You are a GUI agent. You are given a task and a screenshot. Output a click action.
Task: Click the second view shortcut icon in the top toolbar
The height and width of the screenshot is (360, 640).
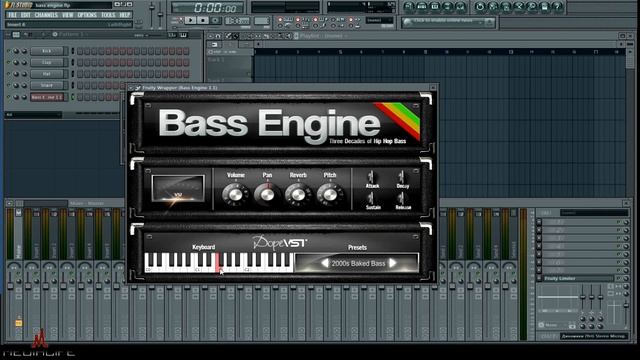(x=422, y=7)
